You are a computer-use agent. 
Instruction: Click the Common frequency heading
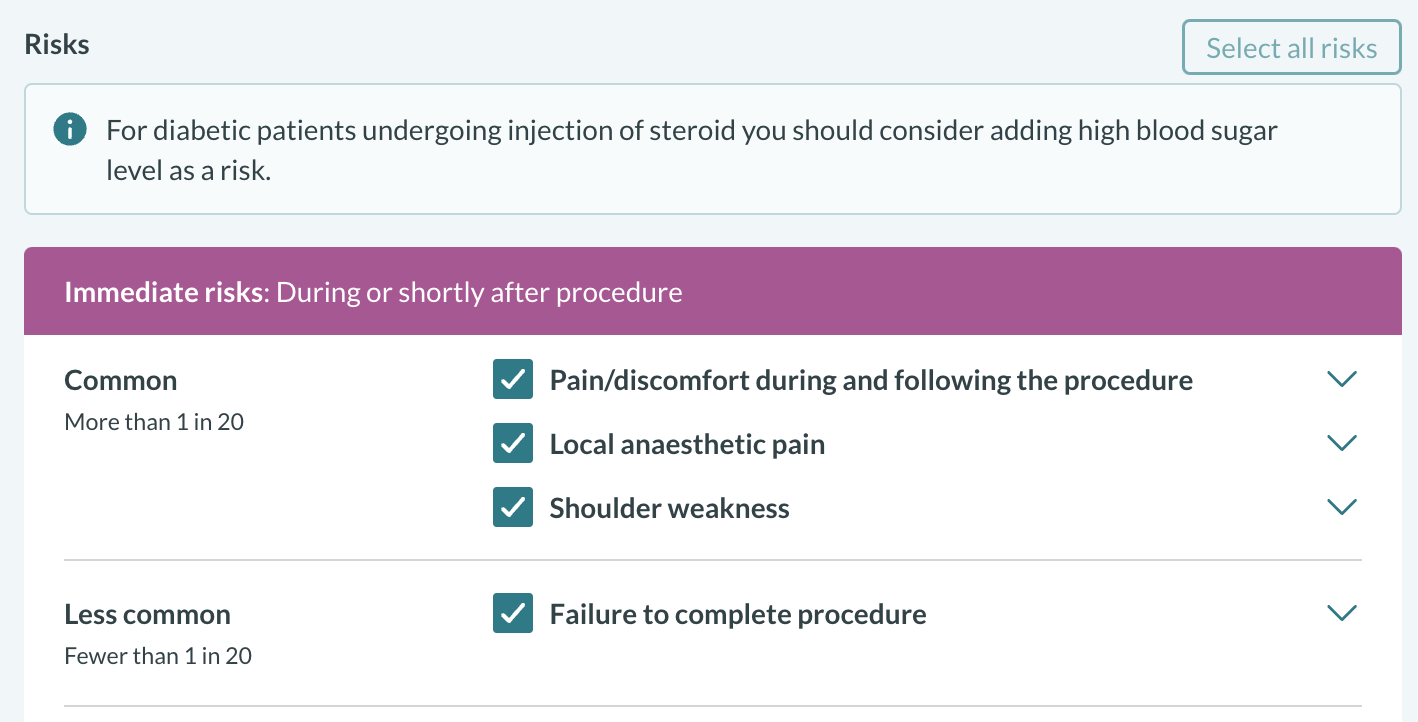[121, 381]
